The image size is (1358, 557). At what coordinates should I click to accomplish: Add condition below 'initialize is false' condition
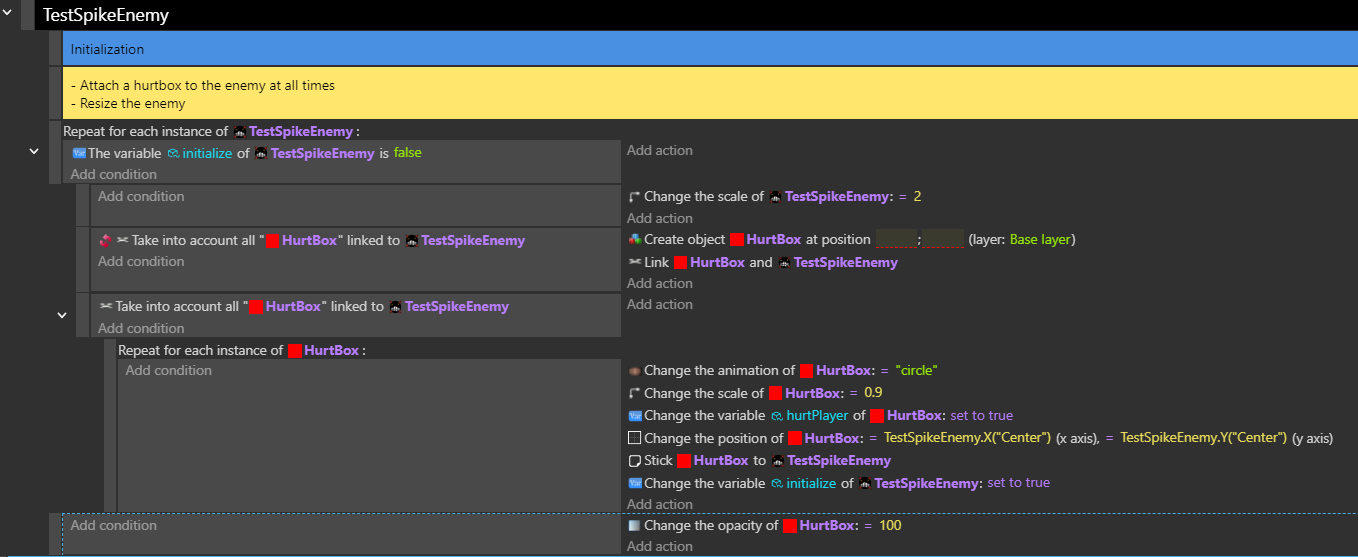click(114, 175)
